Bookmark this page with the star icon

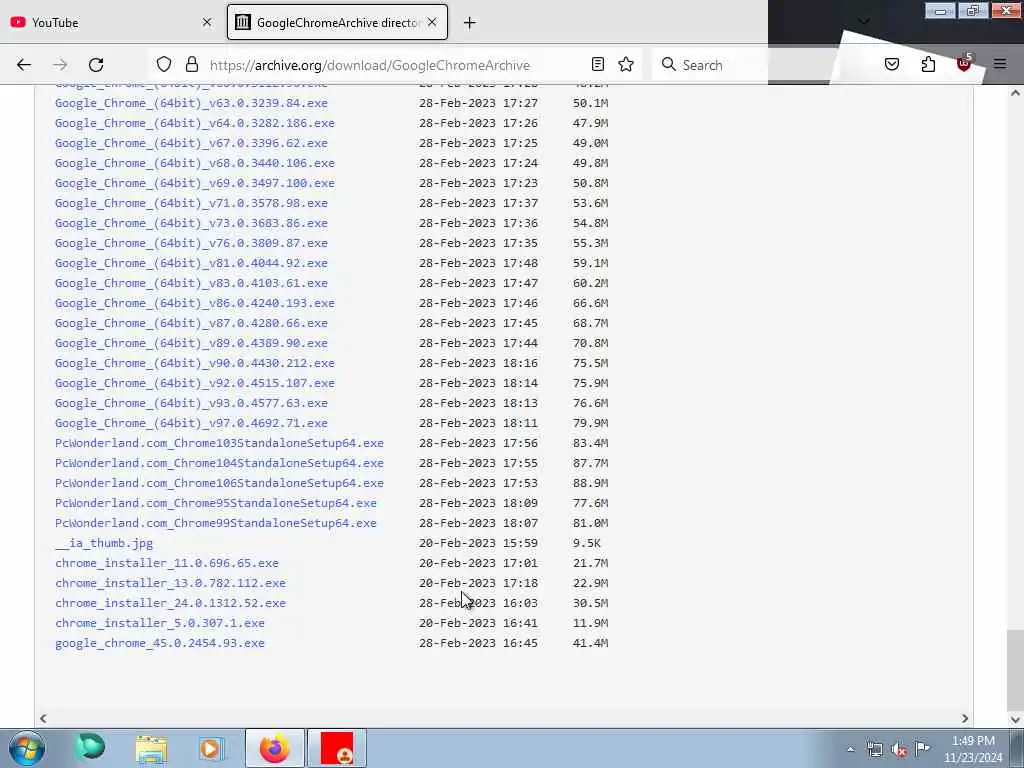click(x=626, y=64)
